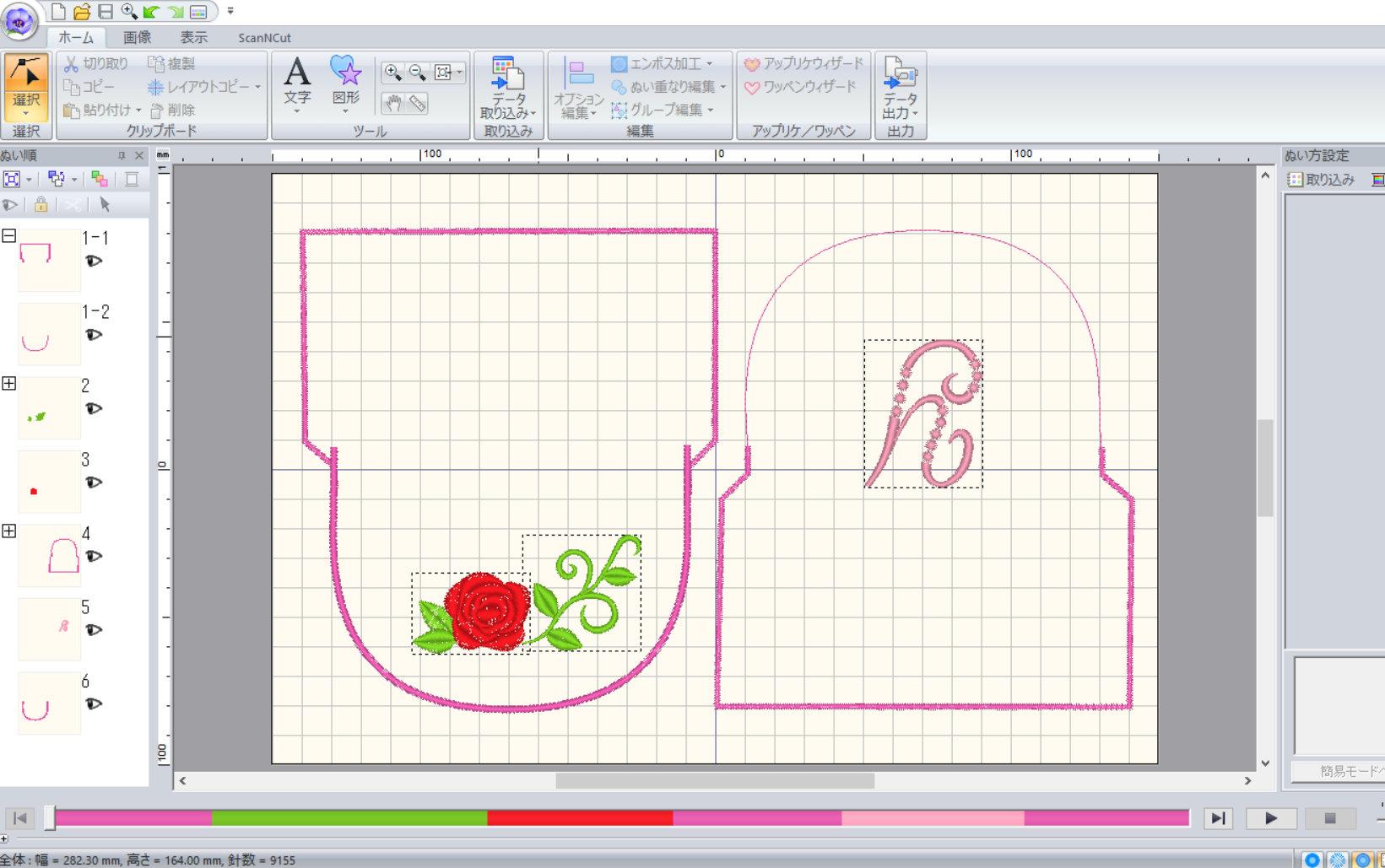1385x868 pixels.
Task: Open a file using the folder icon
Action: point(82,11)
